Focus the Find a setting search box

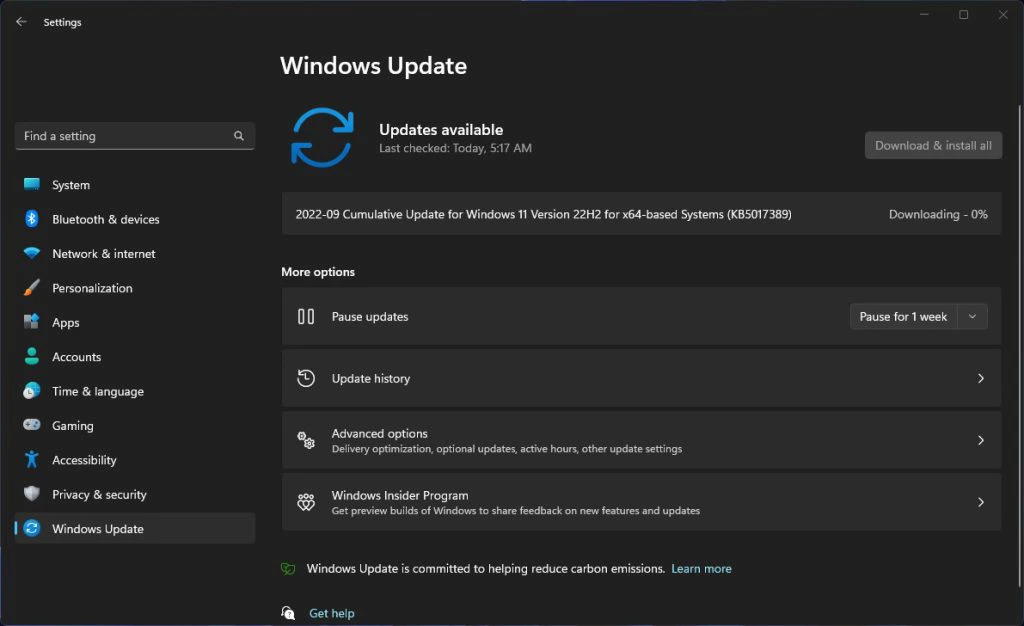(x=135, y=136)
